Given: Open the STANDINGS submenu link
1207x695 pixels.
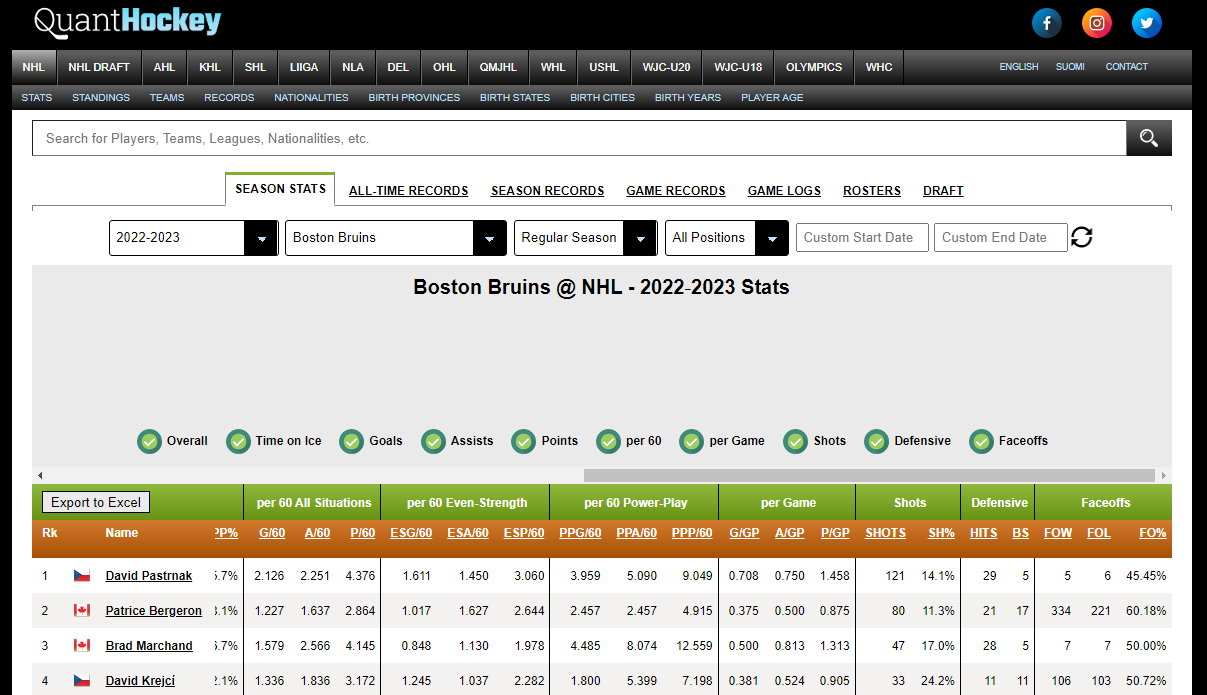Looking at the screenshot, I should (x=101, y=98).
